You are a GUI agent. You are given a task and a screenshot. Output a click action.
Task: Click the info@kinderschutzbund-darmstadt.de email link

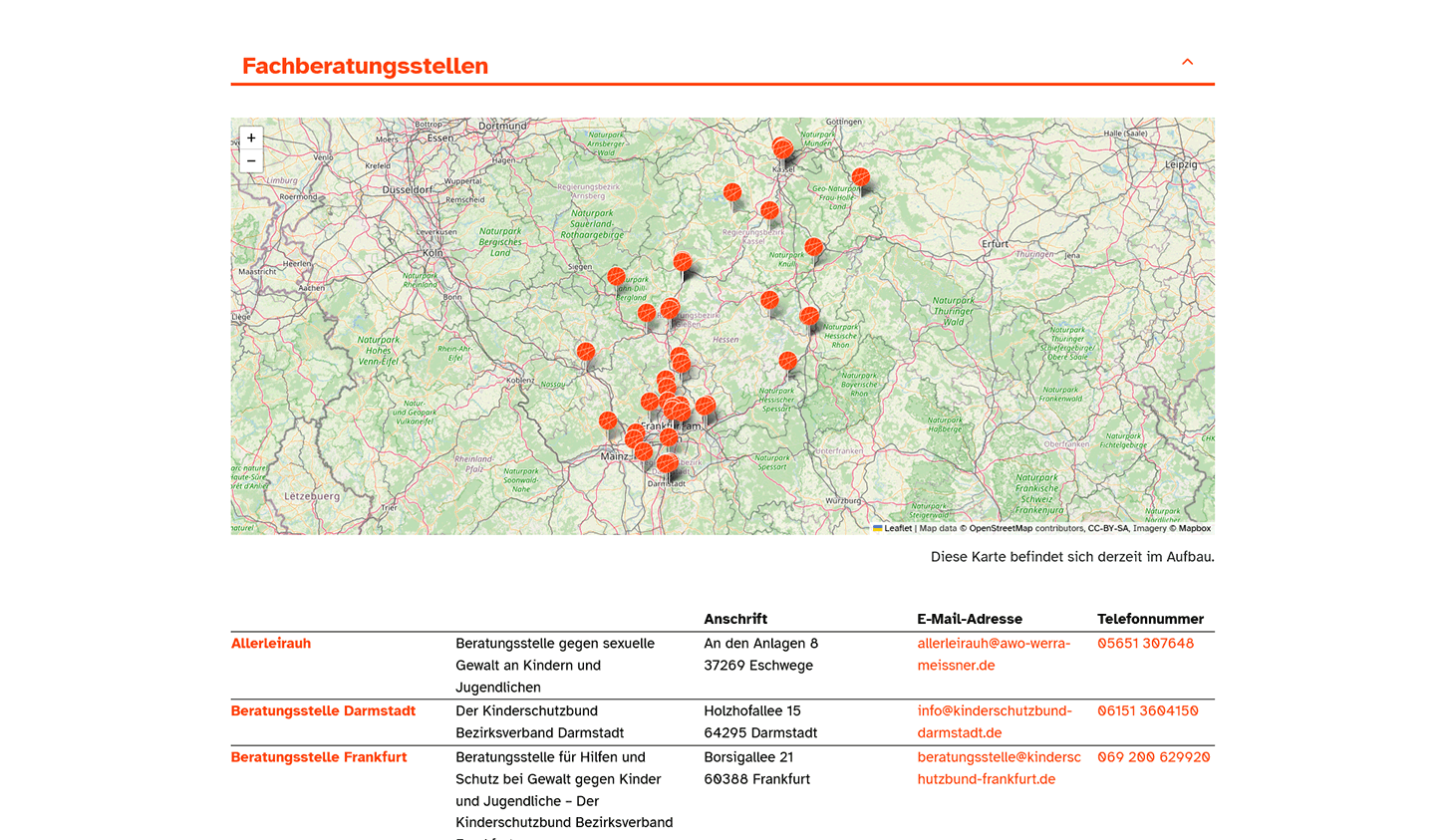click(995, 721)
